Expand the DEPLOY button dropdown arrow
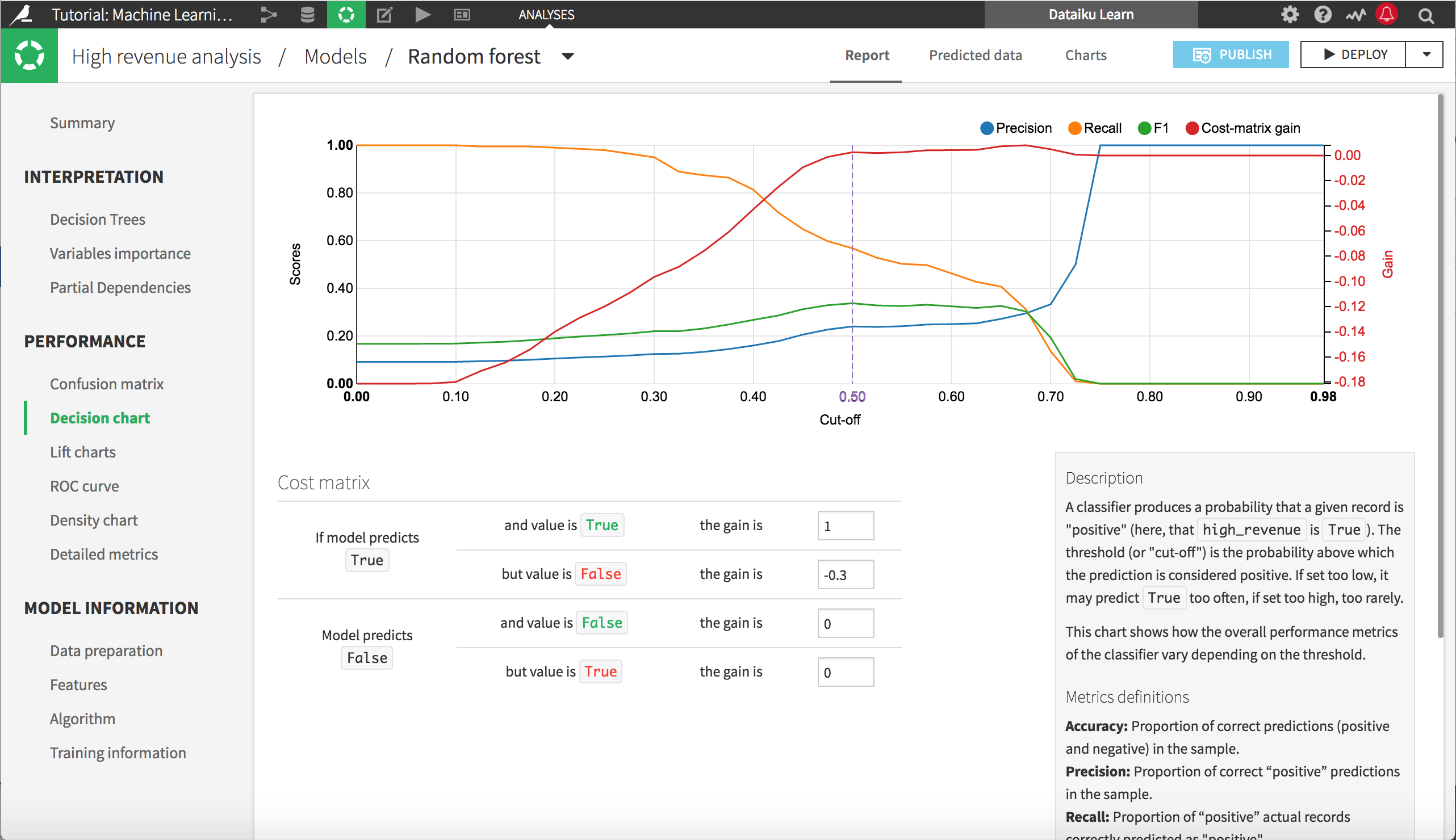The height and width of the screenshot is (840, 1456). tap(1425, 54)
